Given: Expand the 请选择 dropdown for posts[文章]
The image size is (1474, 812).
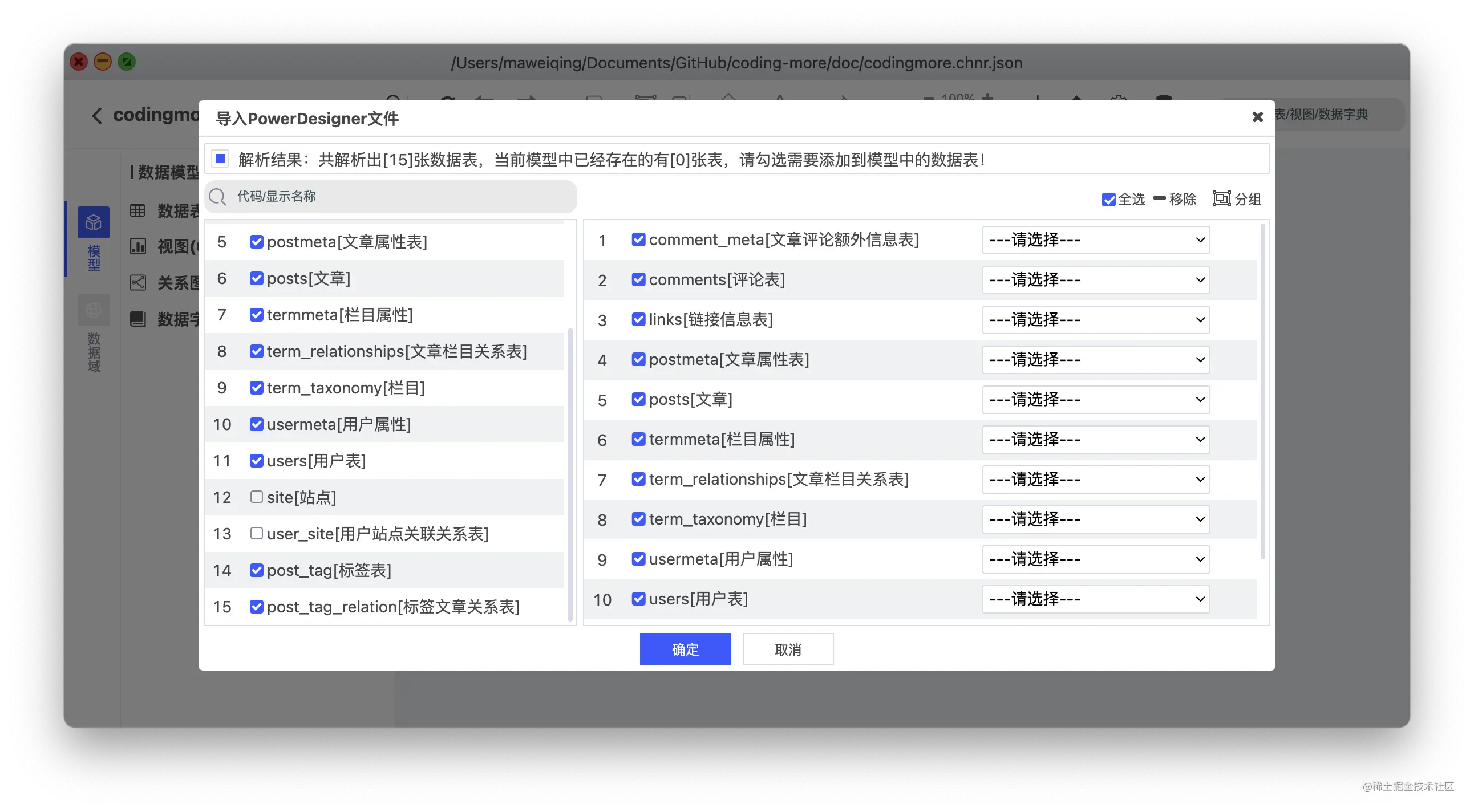Looking at the screenshot, I should pyautogui.click(x=1095, y=400).
